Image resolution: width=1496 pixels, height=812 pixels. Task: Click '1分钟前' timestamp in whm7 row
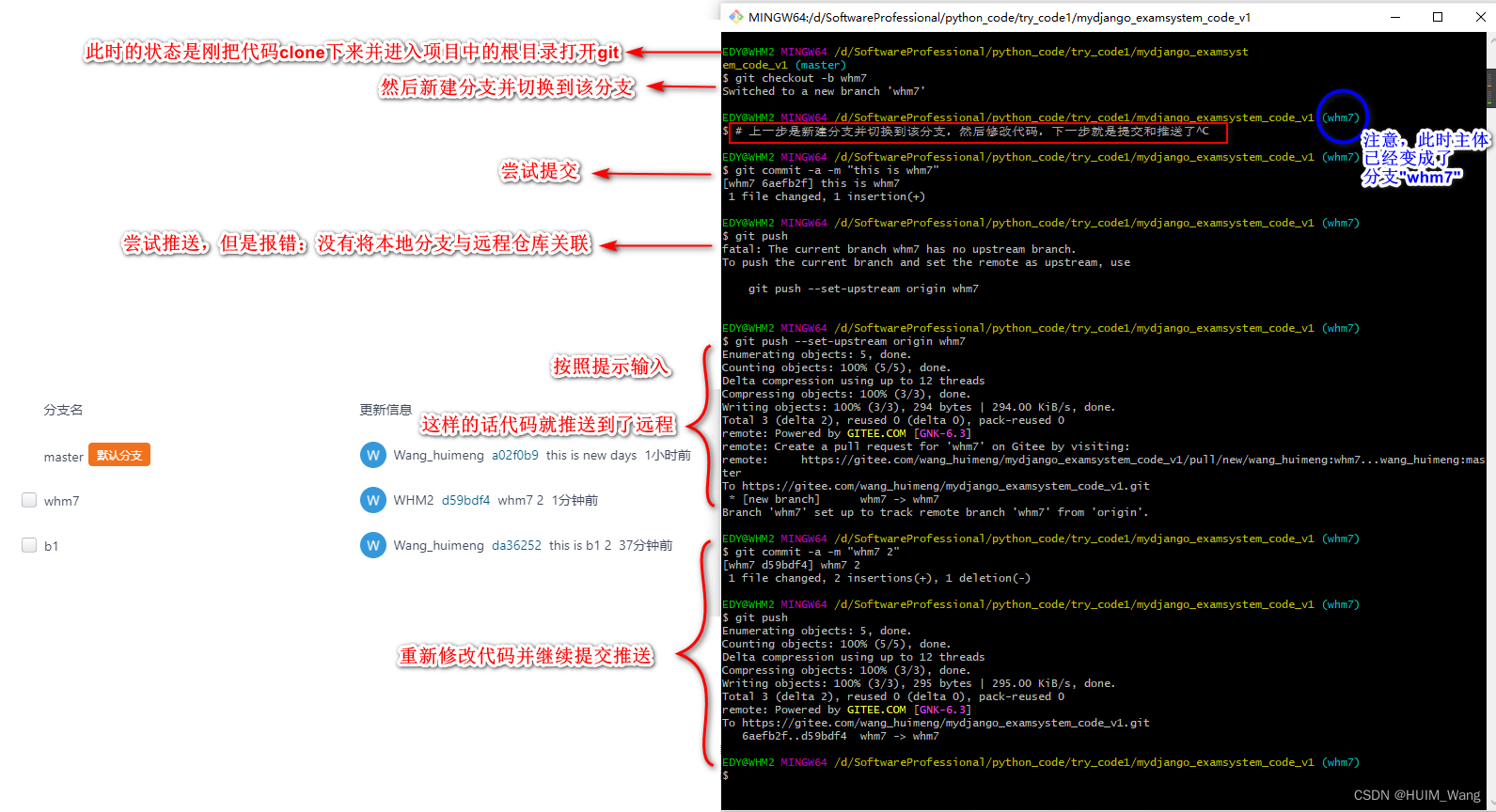pos(575,500)
